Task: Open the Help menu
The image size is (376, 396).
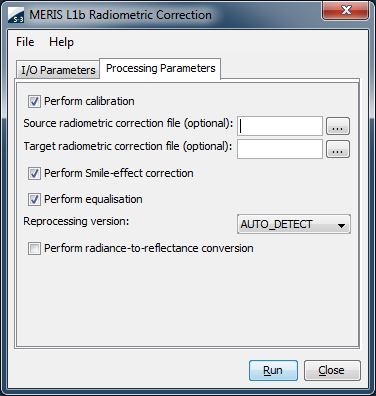Action: [x=61, y=42]
